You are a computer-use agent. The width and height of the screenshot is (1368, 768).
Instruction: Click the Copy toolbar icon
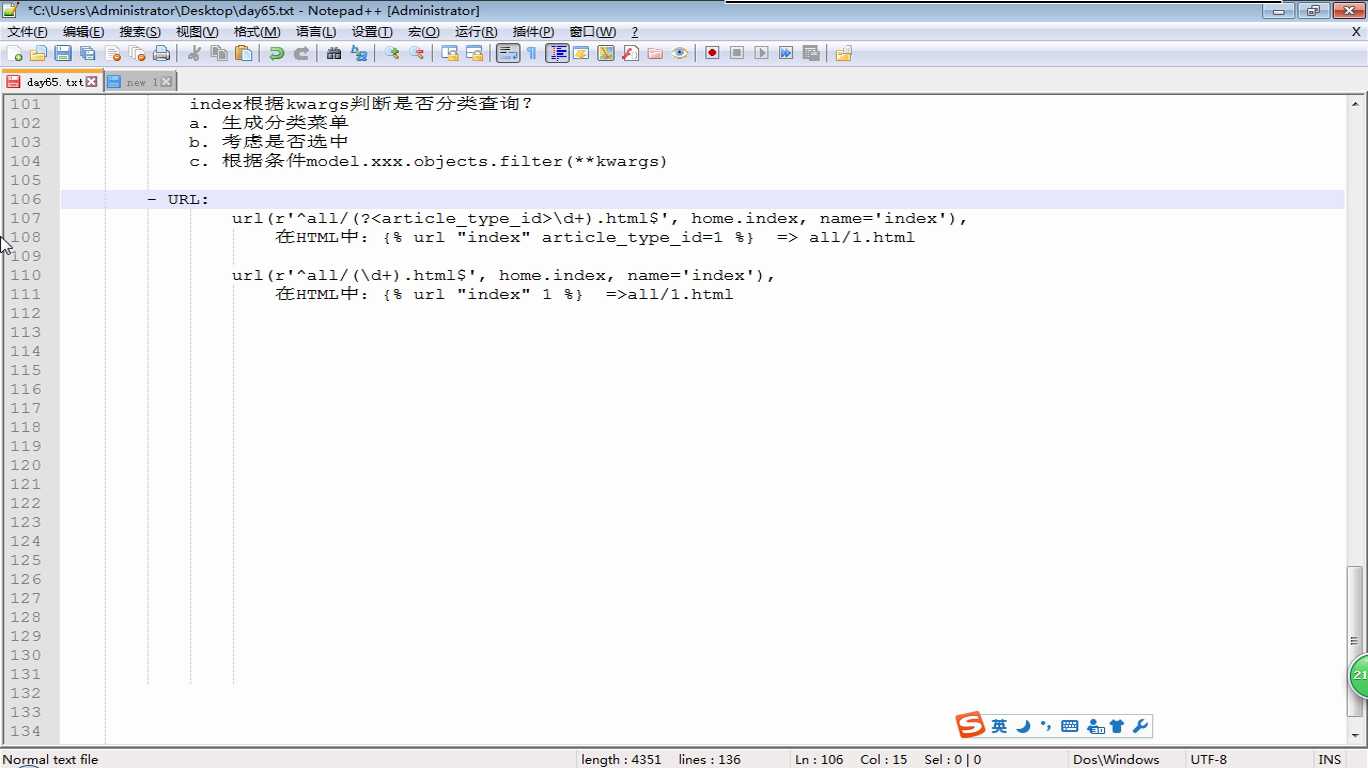[219, 53]
